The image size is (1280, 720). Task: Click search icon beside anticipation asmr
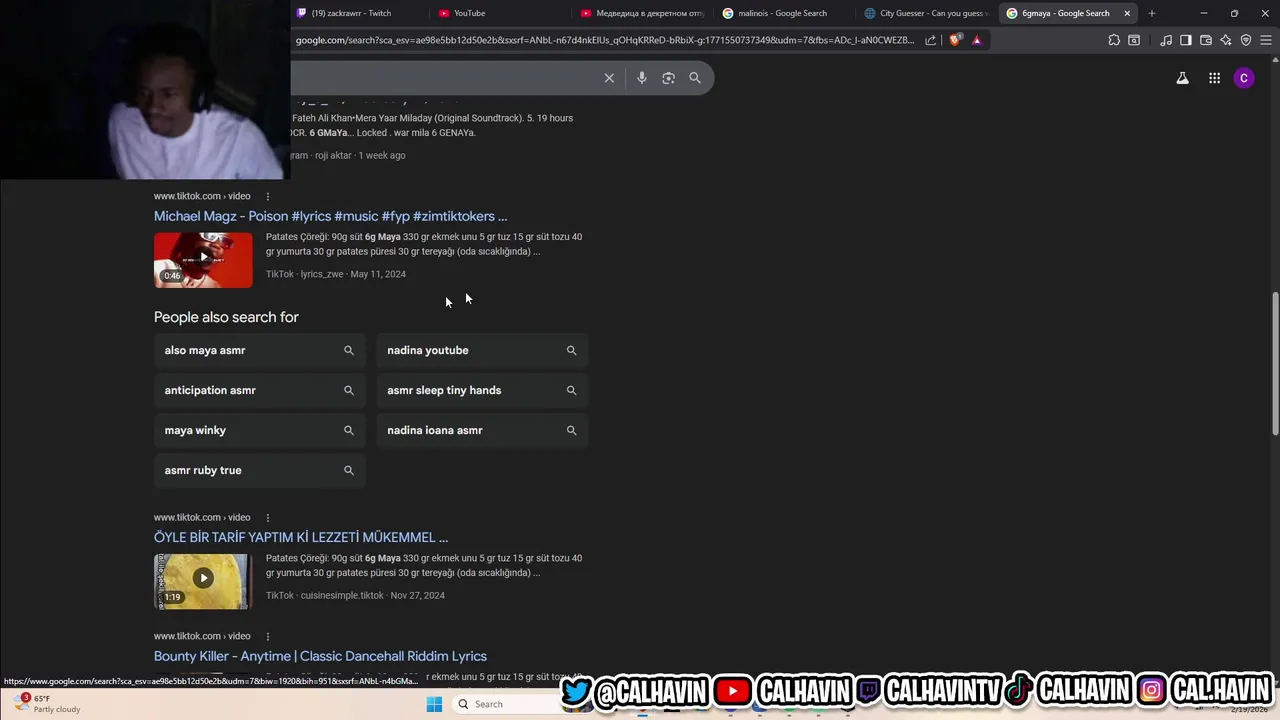pos(349,390)
